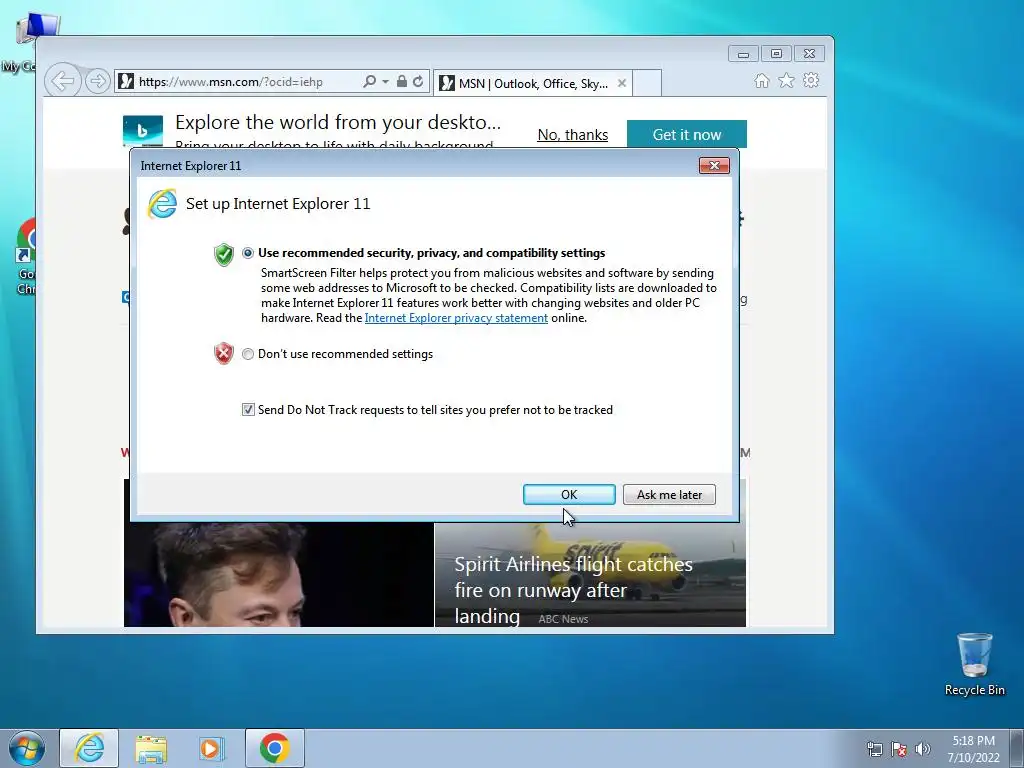Open Favorites with the star icon
Image resolution: width=1024 pixels, height=768 pixels.
click(786, 80)
